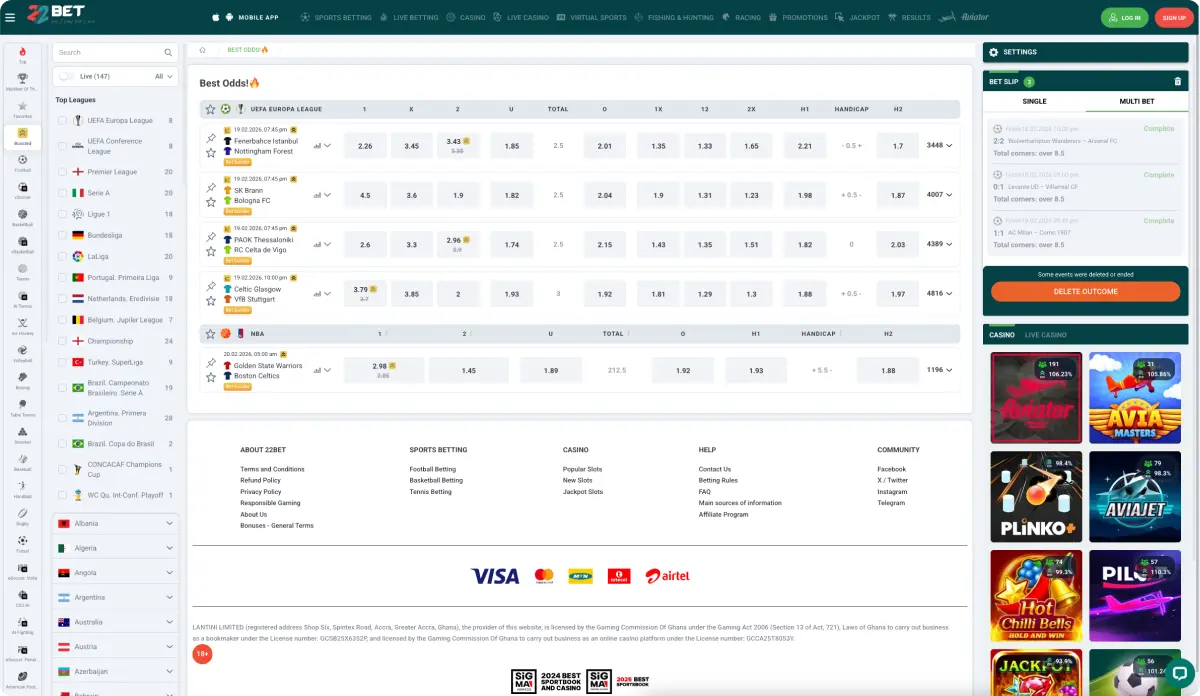Check the Premier League checkbox
This screenshot has height=696, width=1200.
coord(63,172)
